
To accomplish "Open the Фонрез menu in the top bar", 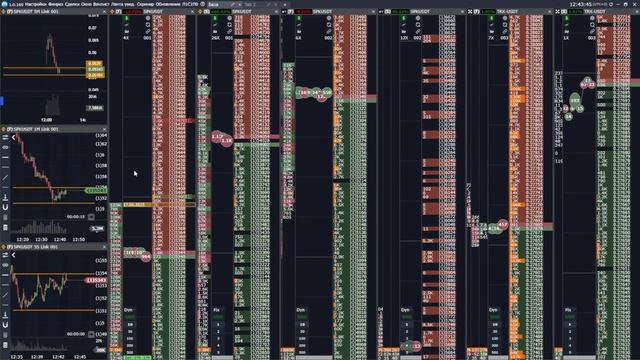I will pyautogui.click(x=56, y=4).
